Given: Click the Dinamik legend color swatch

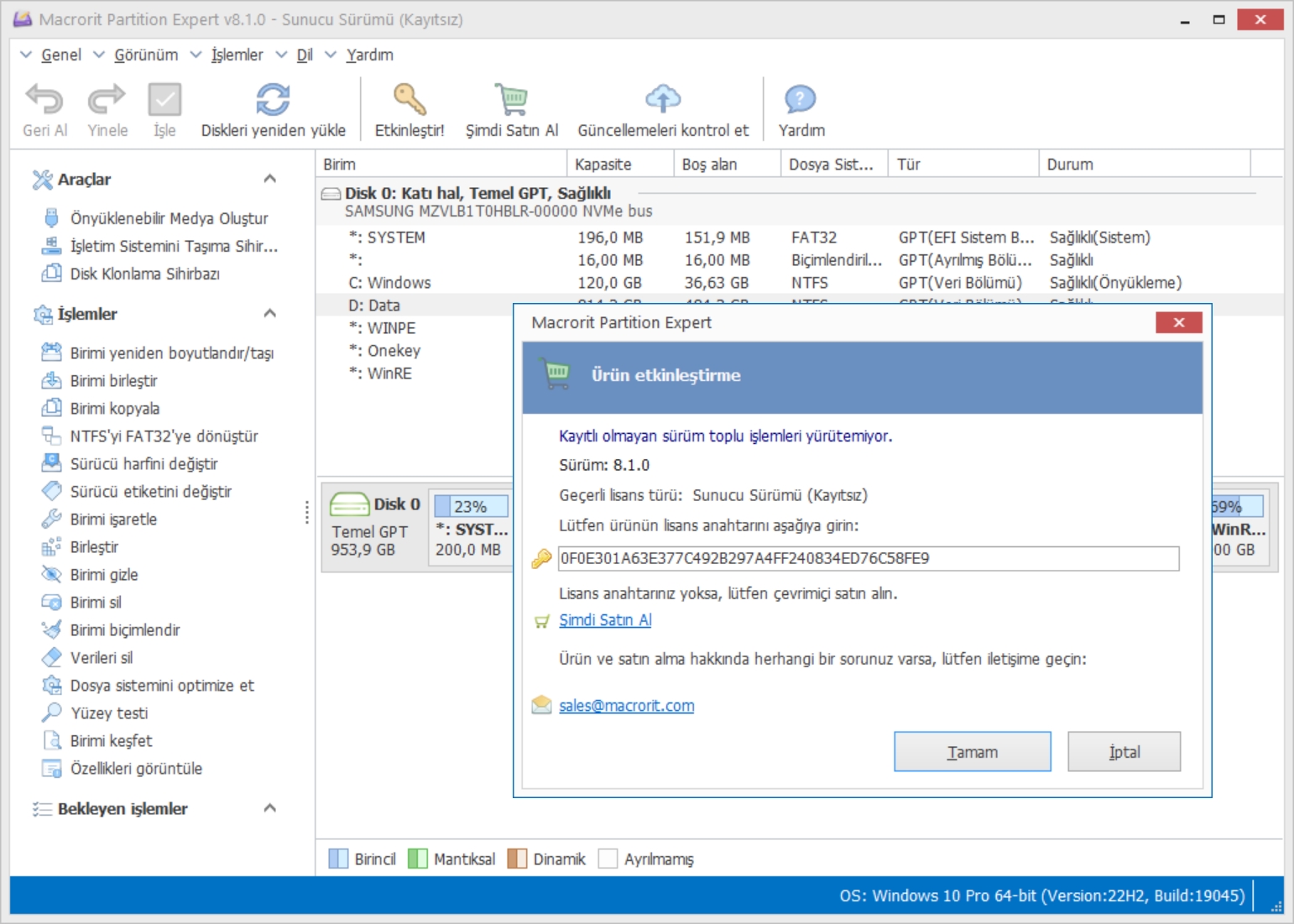Looking at the screenshot, I should [517, 859].
